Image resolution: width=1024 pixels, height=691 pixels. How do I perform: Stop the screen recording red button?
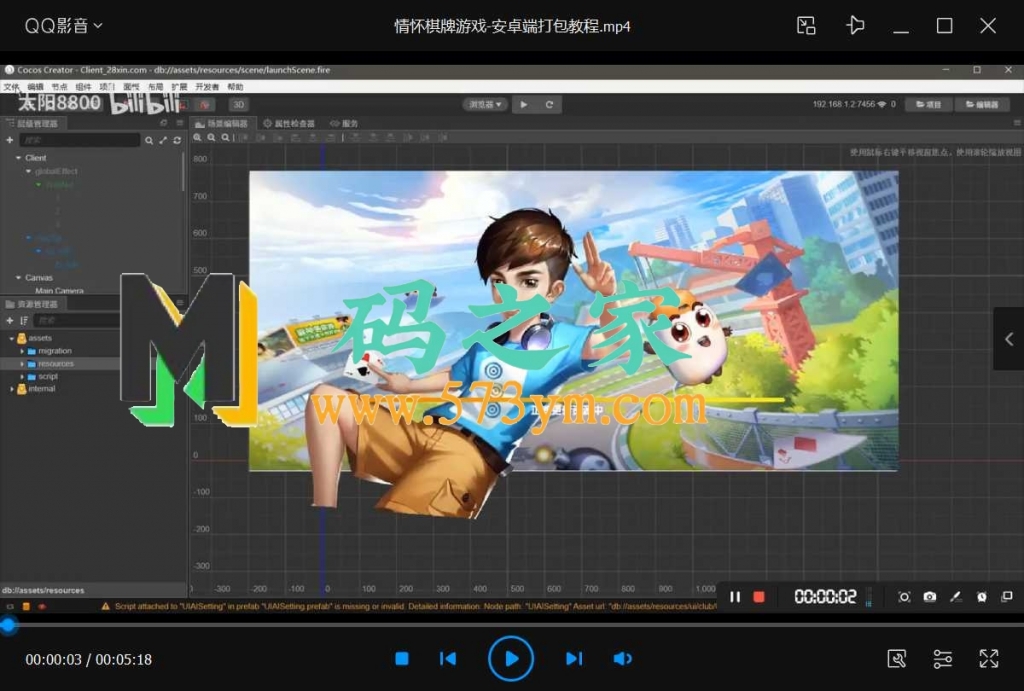pos(759,596)
